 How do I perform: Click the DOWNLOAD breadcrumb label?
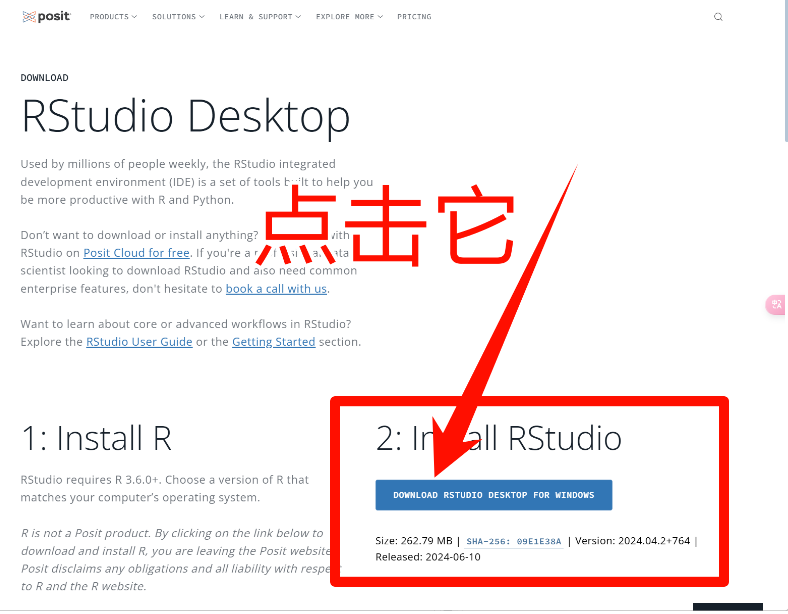(44, 78)
